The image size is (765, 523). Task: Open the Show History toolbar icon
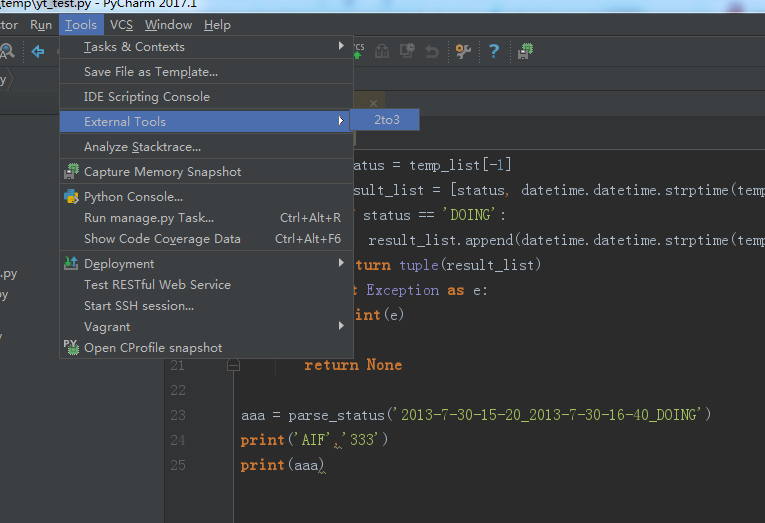382,51
